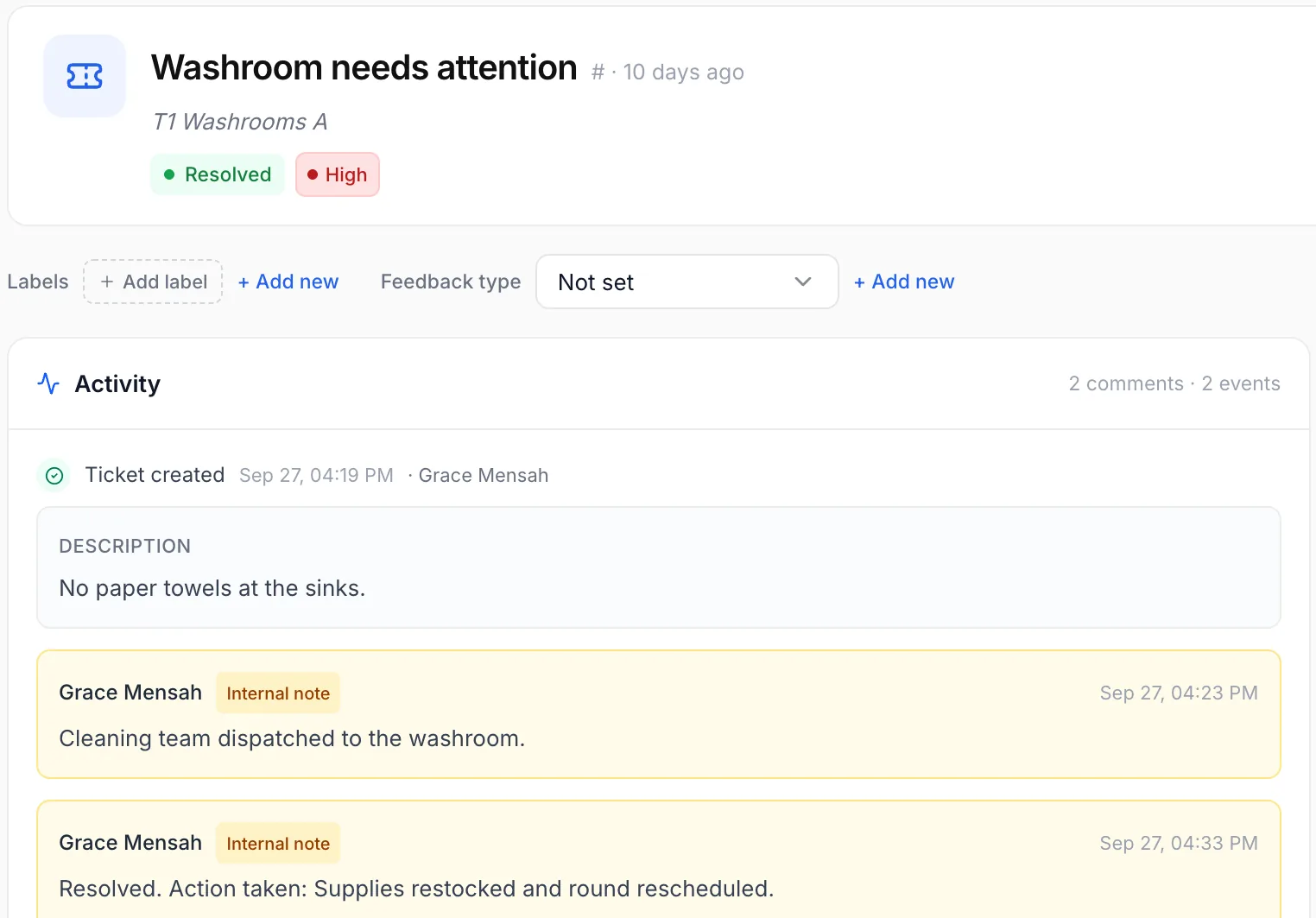The height and width of the screenshot is (918, 1316).
Task: Click the Activity pulse icon
Action: 48,383
